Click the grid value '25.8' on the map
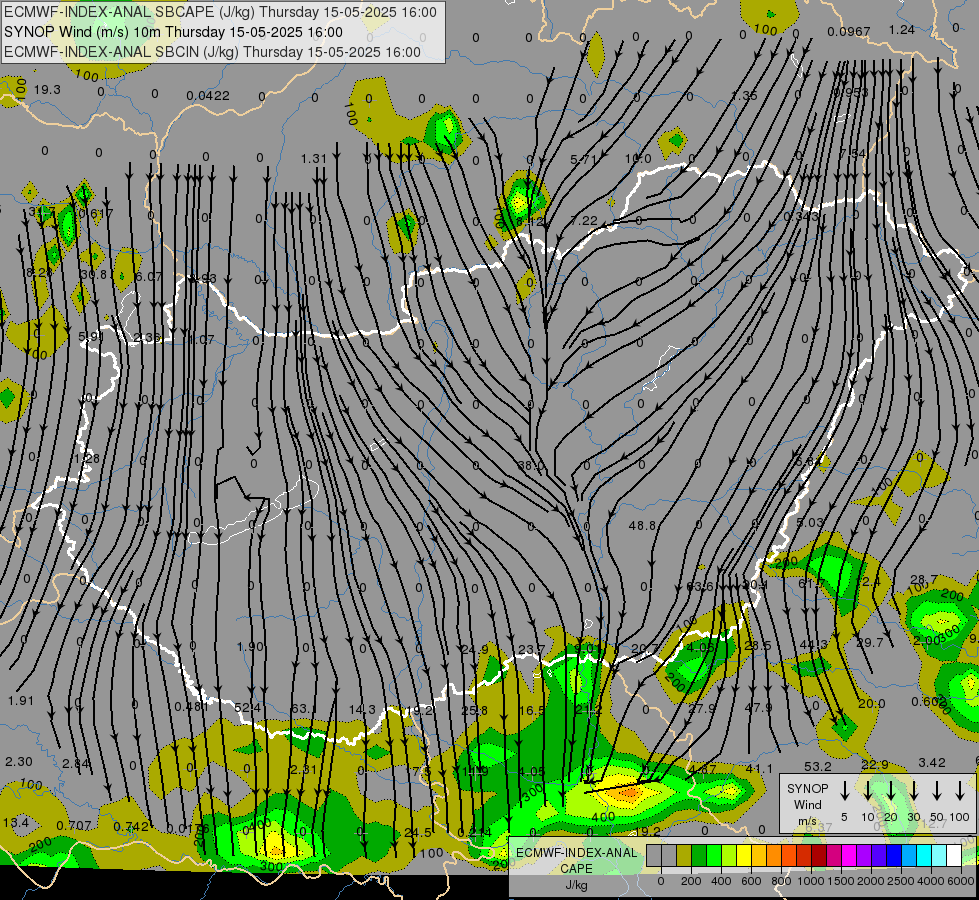 click(474, 710)
